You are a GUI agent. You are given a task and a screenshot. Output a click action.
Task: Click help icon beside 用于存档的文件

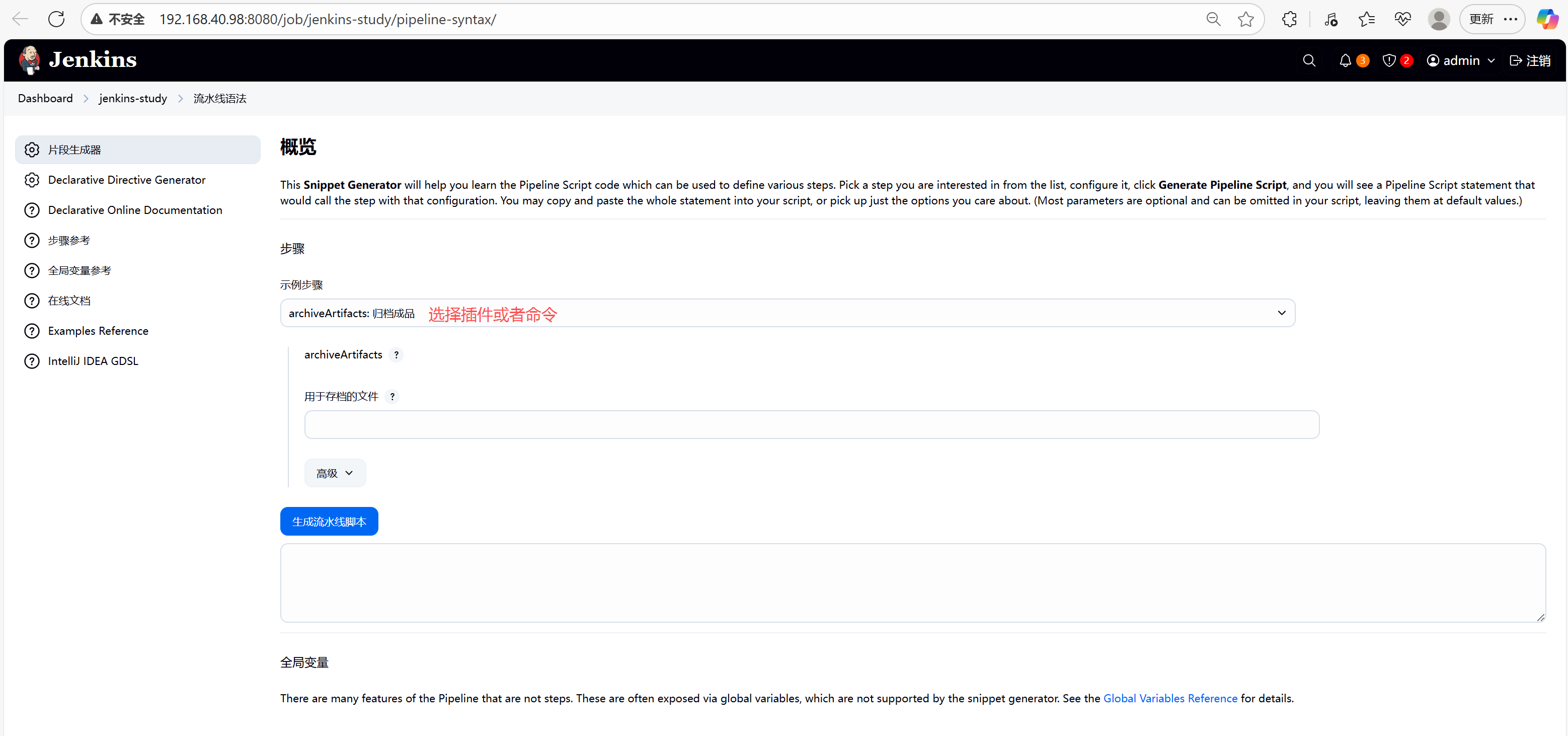[x=393, y=396]
